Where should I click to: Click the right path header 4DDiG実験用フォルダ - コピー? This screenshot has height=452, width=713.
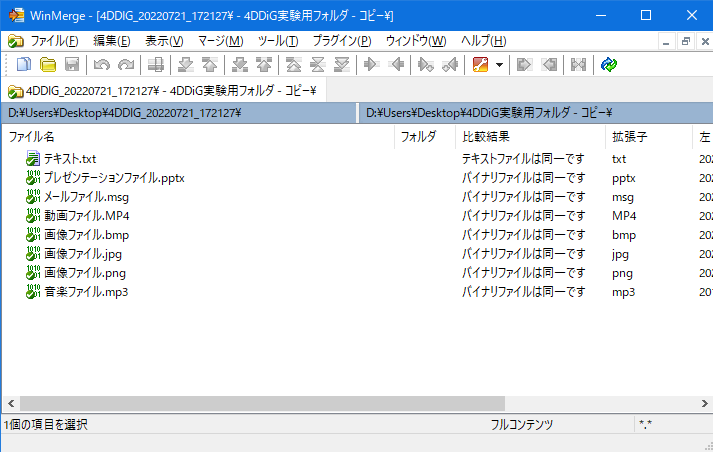pos(536,113)
